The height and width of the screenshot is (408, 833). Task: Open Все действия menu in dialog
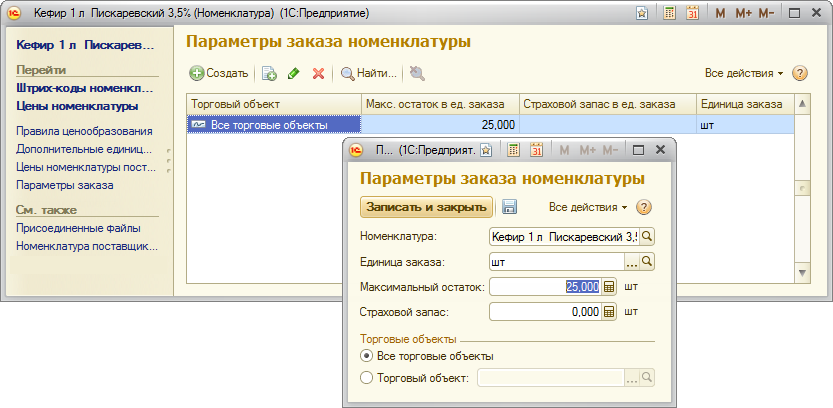pos(588,207)
